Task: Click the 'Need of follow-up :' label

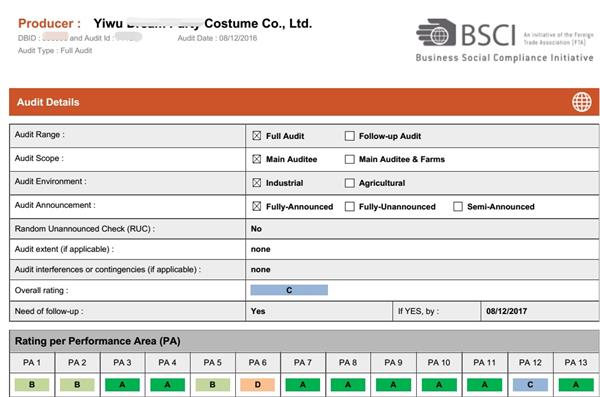Action: pyautogui.click(x=49, y=311)
